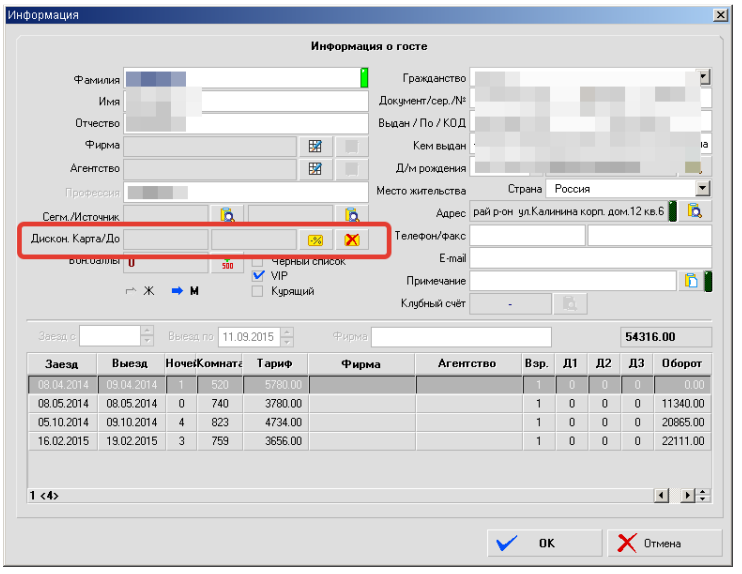The width and height of the screenshot is (742, 574).
Task: Open the Агентство selection icon button
Action: pyautogui.click(x=314, y=169)
